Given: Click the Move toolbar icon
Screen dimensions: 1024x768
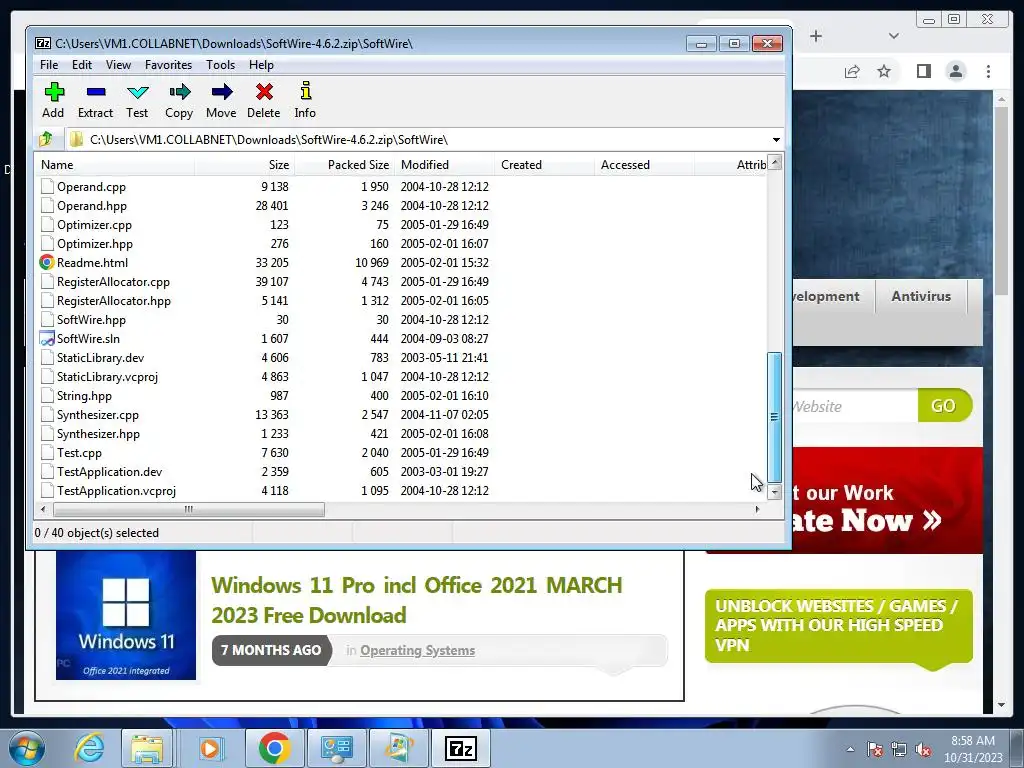Looking at the screenshot, I should 221,92.
